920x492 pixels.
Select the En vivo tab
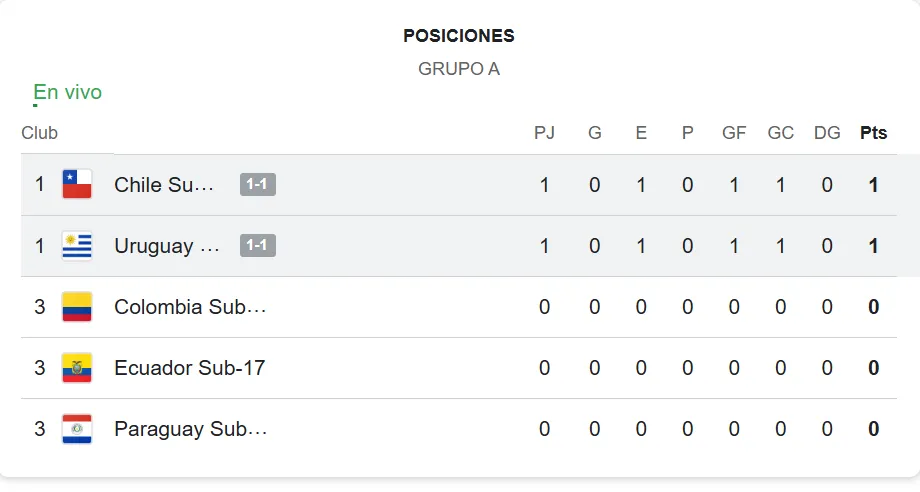click(68, 92)
